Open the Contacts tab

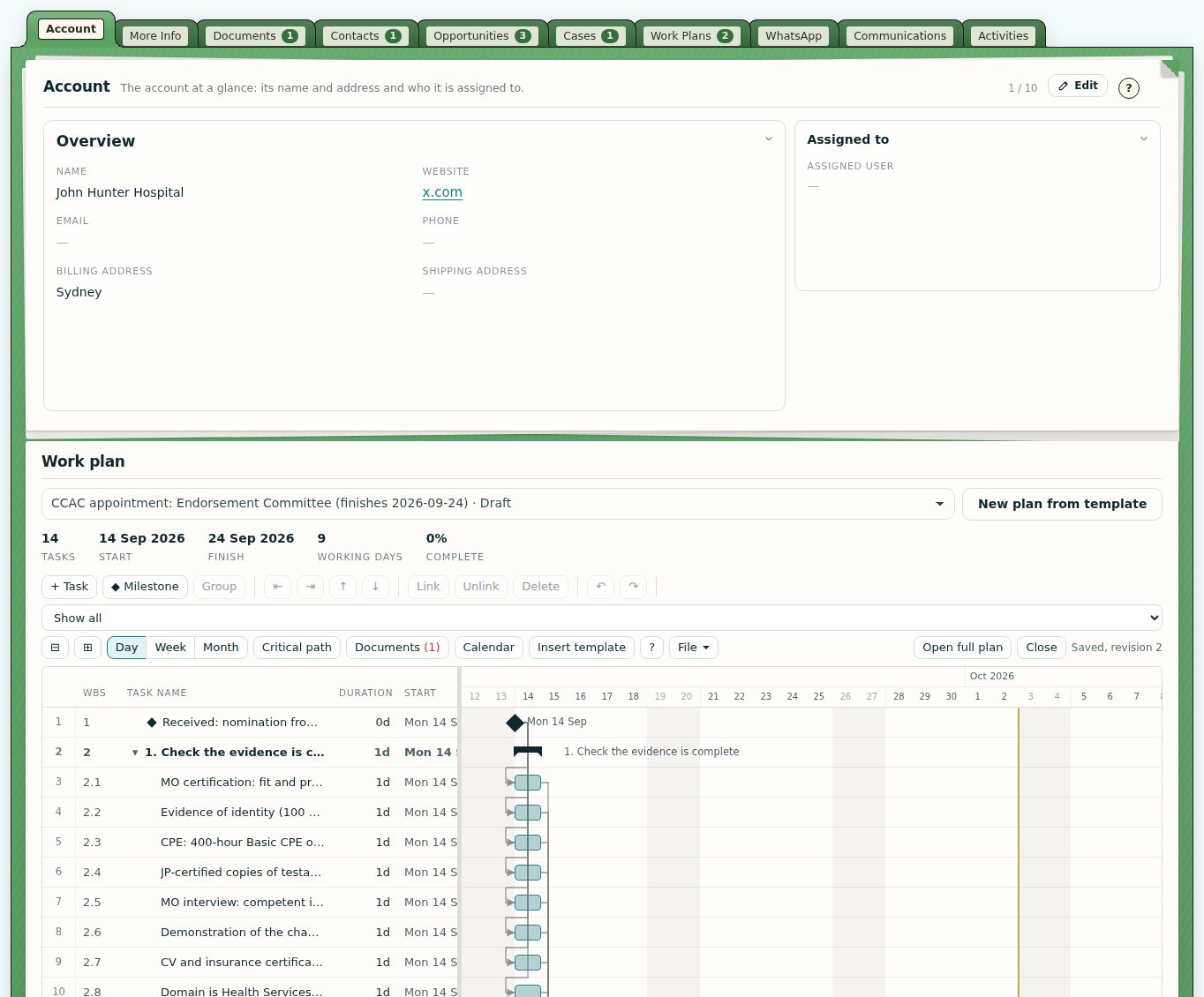(365, 36)
